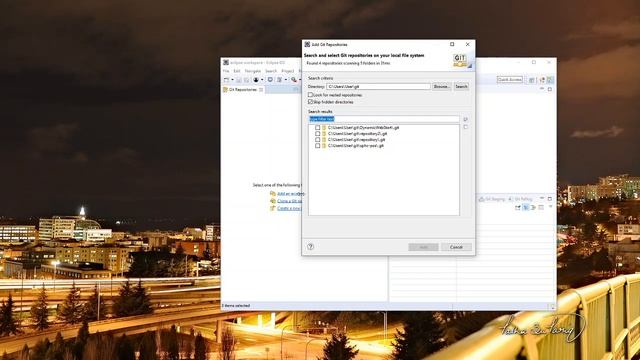Screen dimensions: 640x360
Task: Click the round black toolbar icon in Eclipse
Action: coord(256,80)
